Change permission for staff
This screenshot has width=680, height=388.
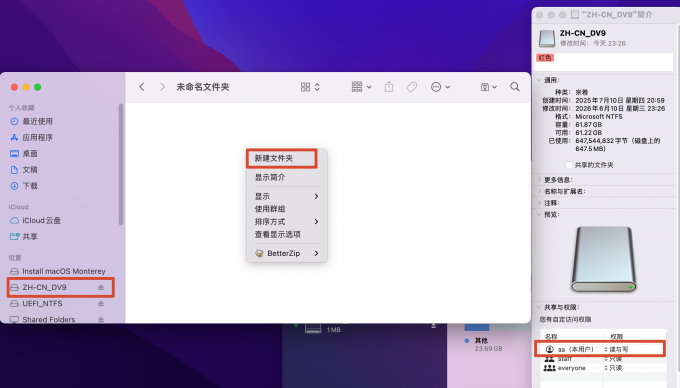(x=613, y=359)
